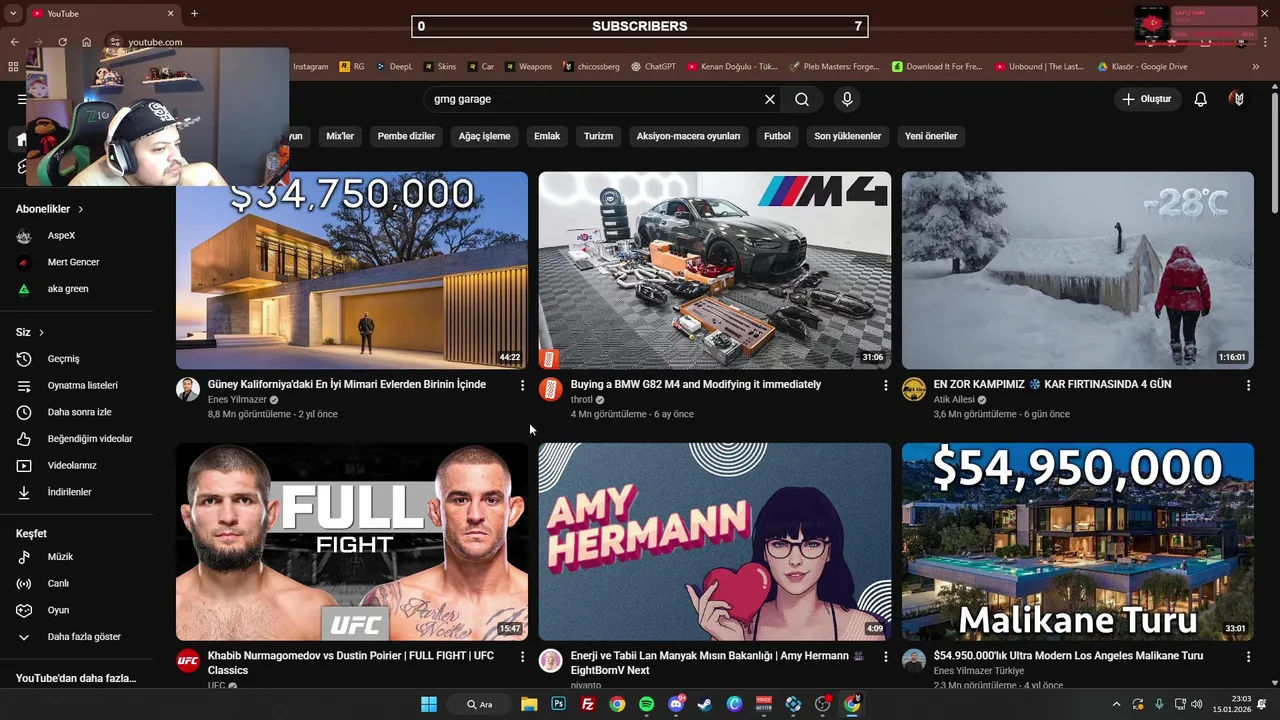Open YouTube notifications bell
The image size is (1280, 720).
pyautogui.click(x=1201, y=99)
